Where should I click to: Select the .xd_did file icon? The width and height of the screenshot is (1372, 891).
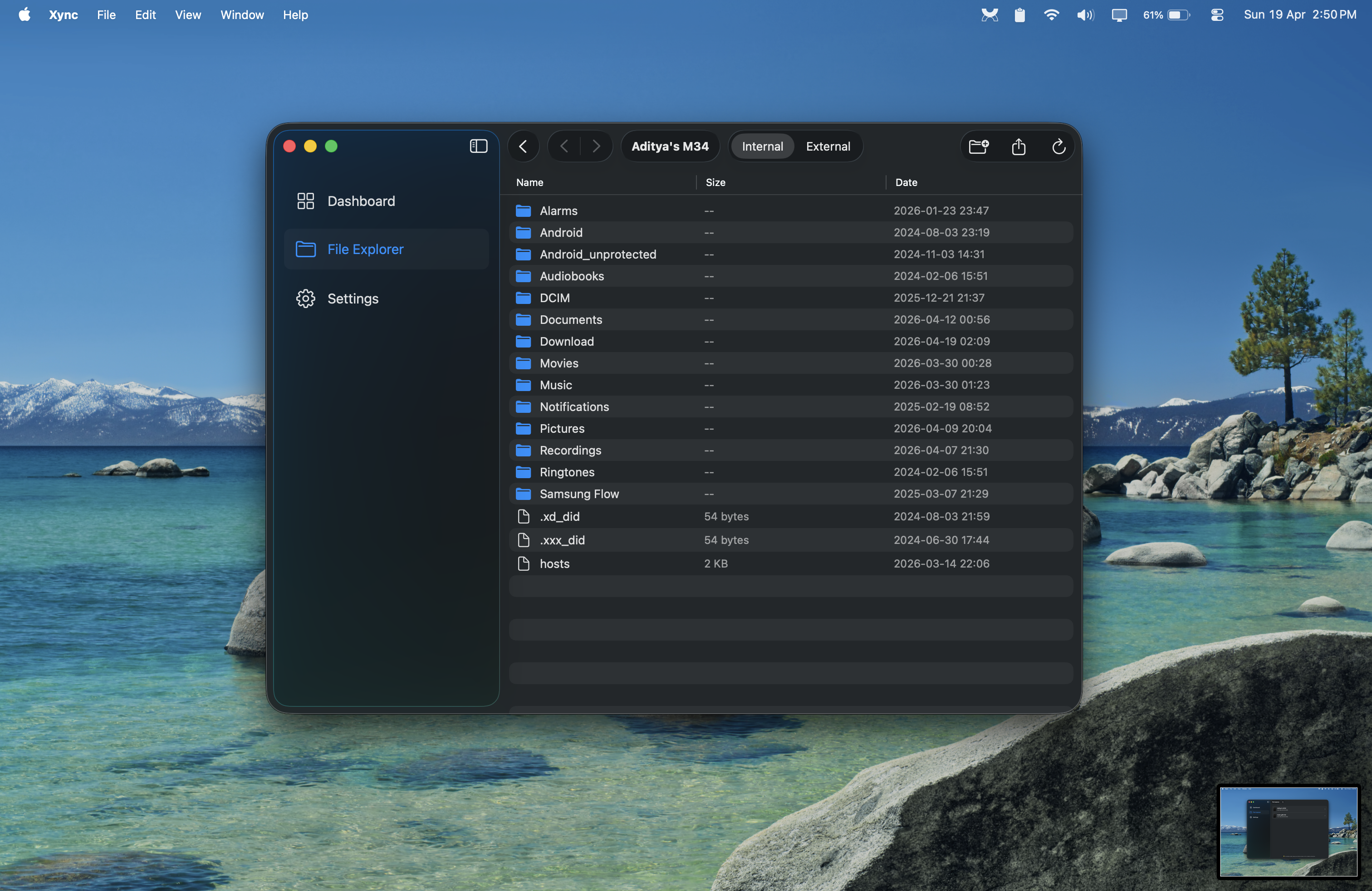click(x=524, y=516)
